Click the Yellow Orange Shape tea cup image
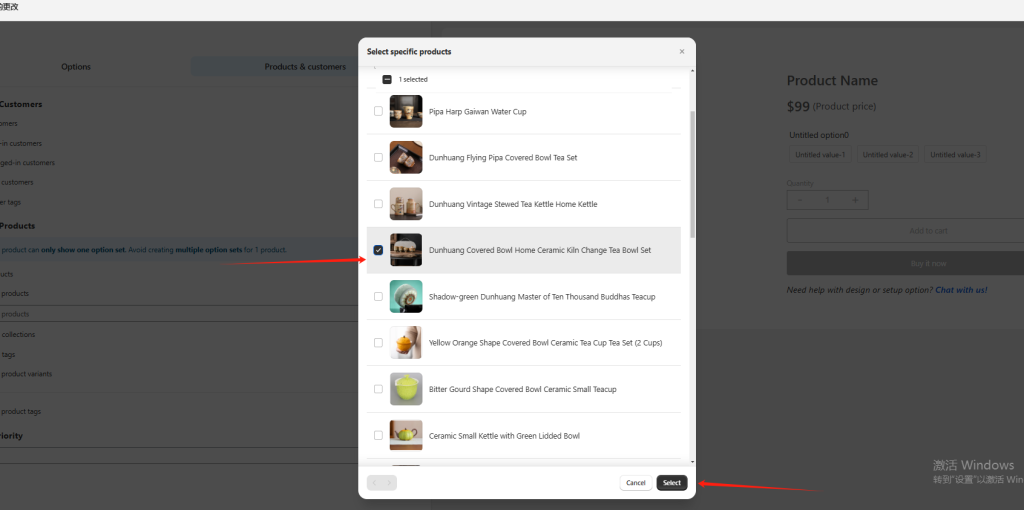The image size is (1024, 510). (x=406, y=342)
